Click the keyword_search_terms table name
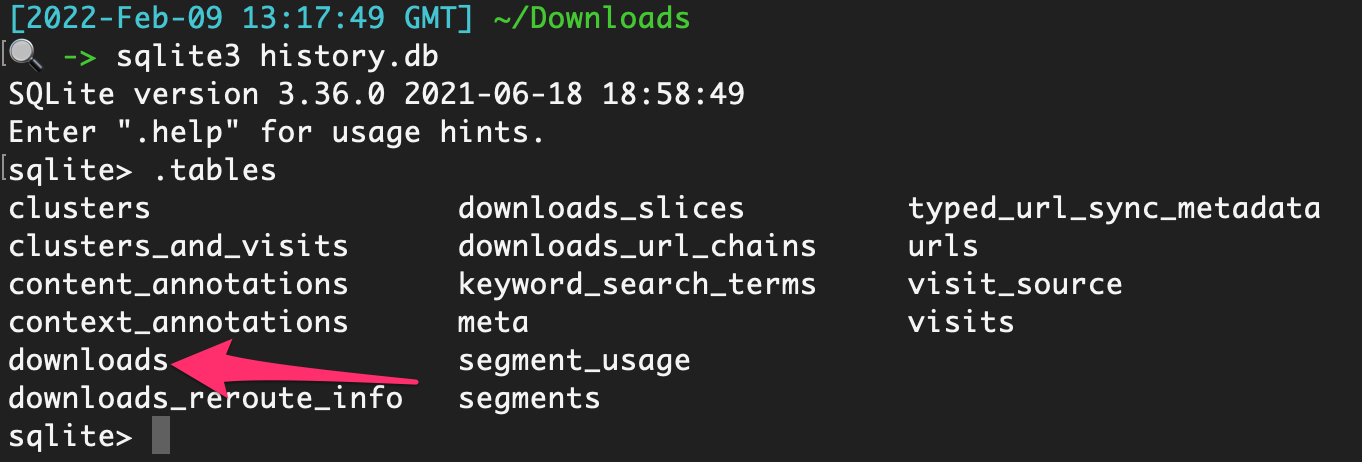The image size is (1362, 462). tap(637, 284)
